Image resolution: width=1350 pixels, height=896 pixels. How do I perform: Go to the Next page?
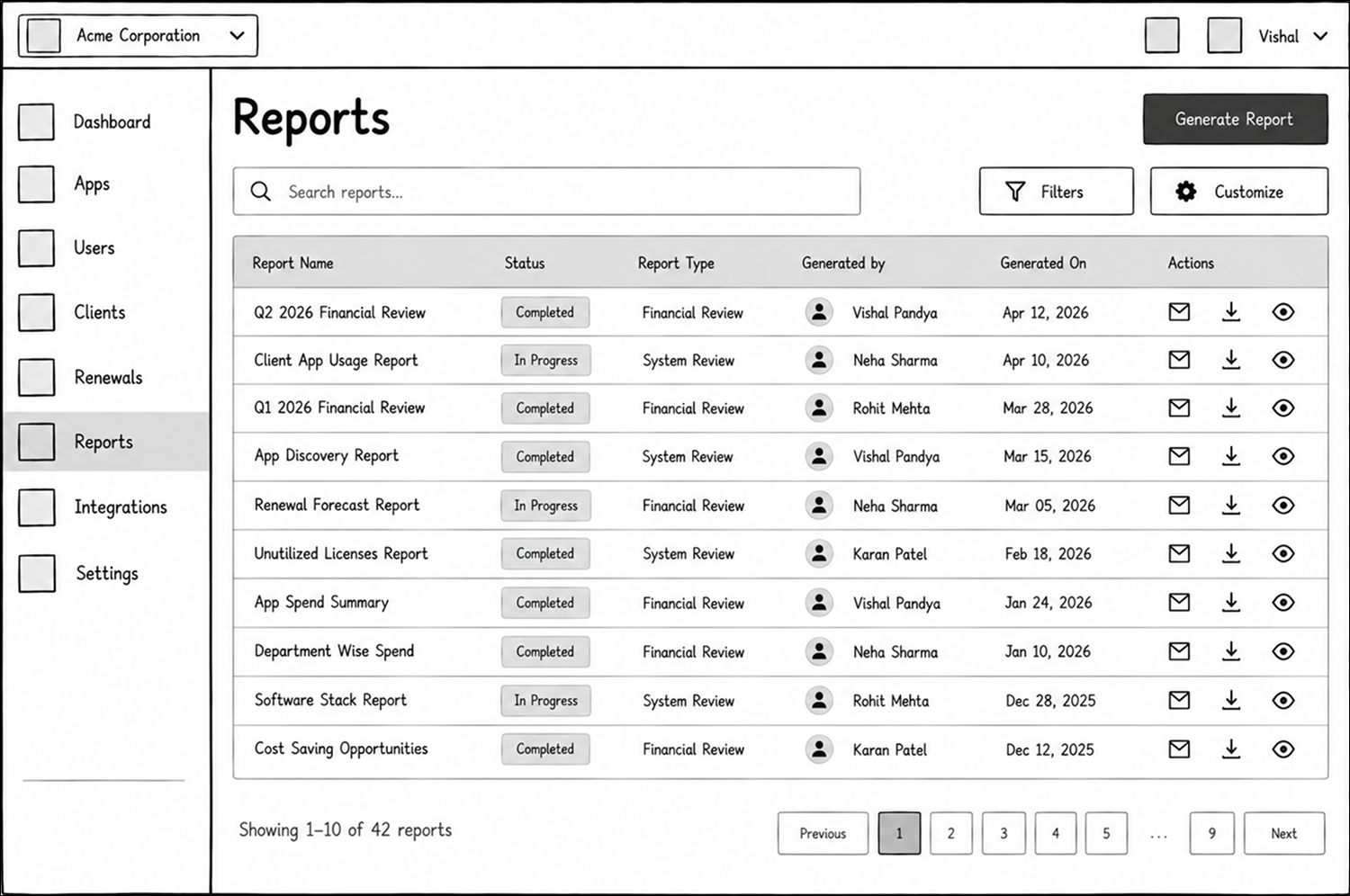tap(1284, 833)
